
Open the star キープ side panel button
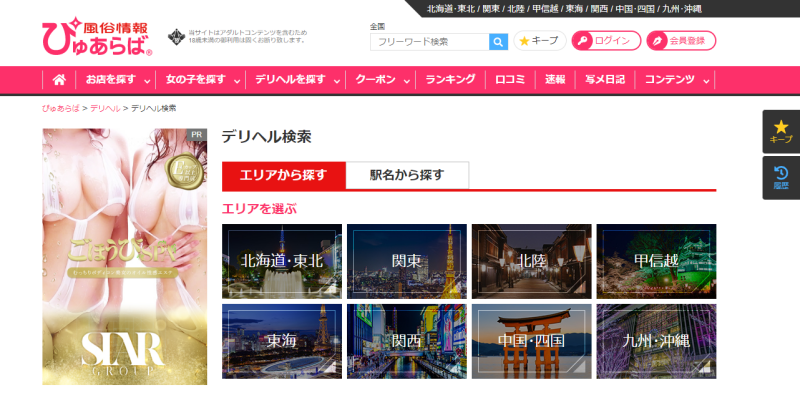pyautogui.click(x=781, y=131)
